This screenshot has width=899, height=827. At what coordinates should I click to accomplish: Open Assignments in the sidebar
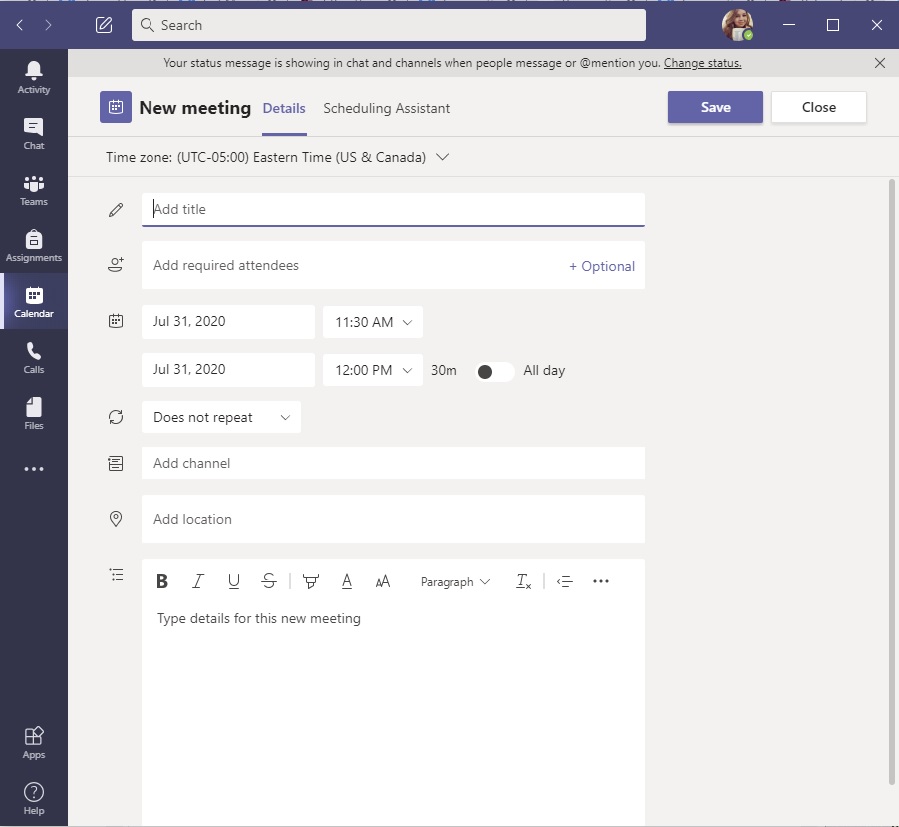(34, 246)
